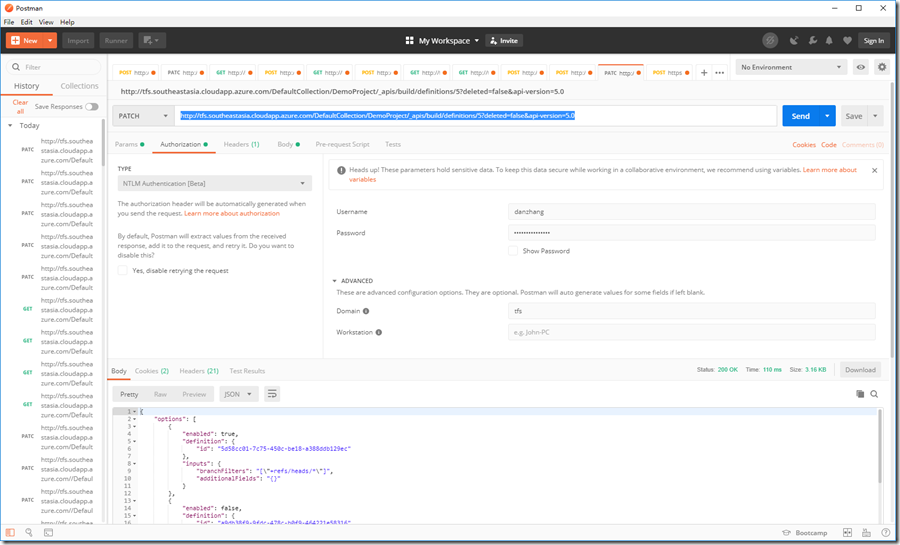Click the Username input field

(692, 212)
